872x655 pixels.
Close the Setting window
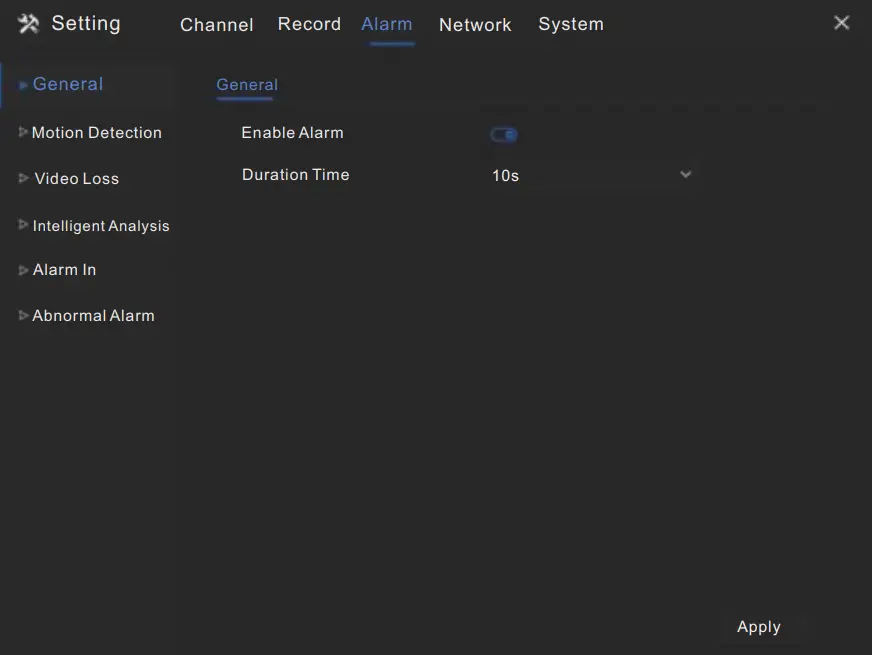[x=841, y=23]
